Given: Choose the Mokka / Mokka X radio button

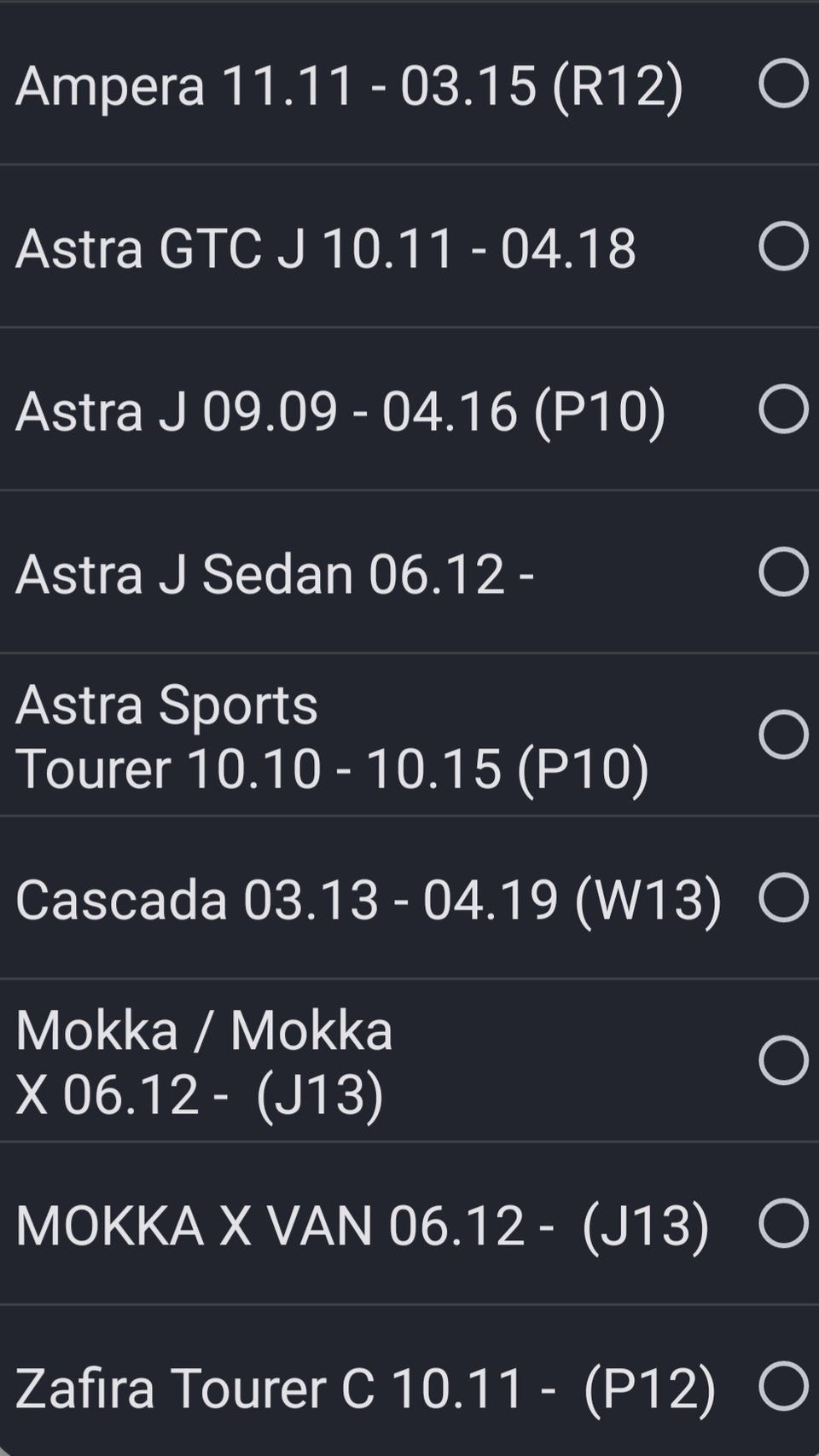Looking at the screenshot, I should pyautogui.click(x=782, y=1060).
